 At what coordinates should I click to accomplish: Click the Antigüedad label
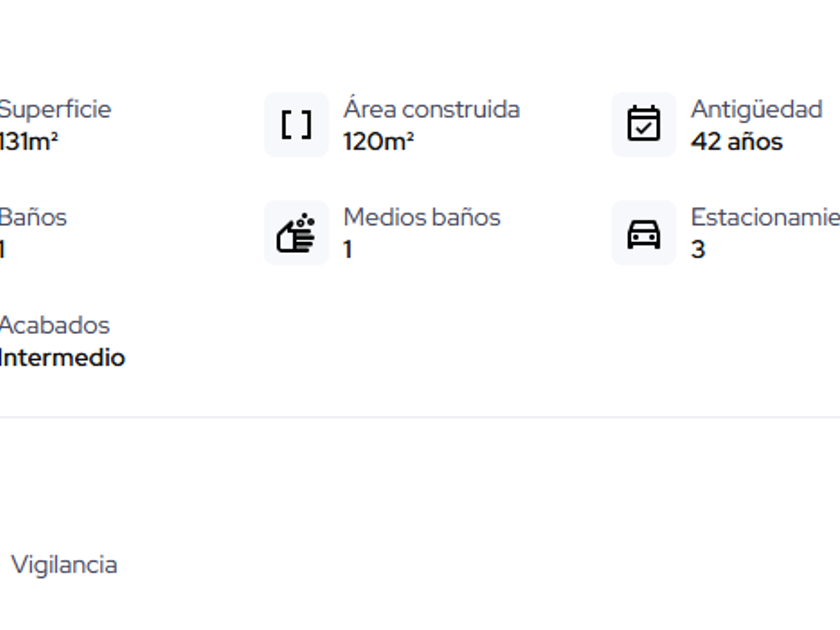tap(756, 109)
